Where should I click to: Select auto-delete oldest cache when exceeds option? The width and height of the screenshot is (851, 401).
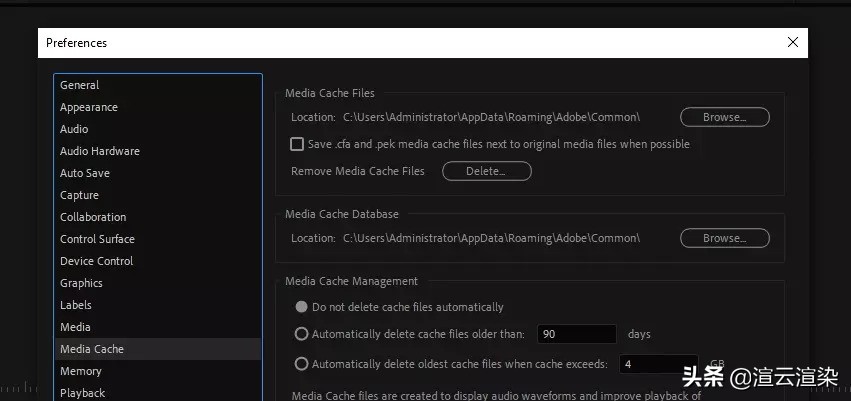[x=301, y=364]
